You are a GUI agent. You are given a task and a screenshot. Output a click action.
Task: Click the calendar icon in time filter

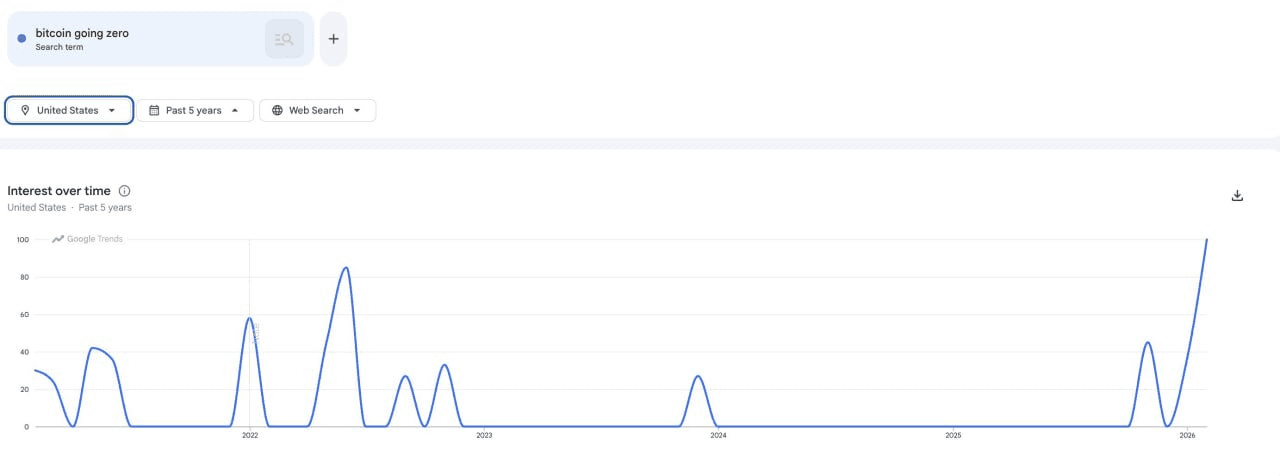(154, 111)
